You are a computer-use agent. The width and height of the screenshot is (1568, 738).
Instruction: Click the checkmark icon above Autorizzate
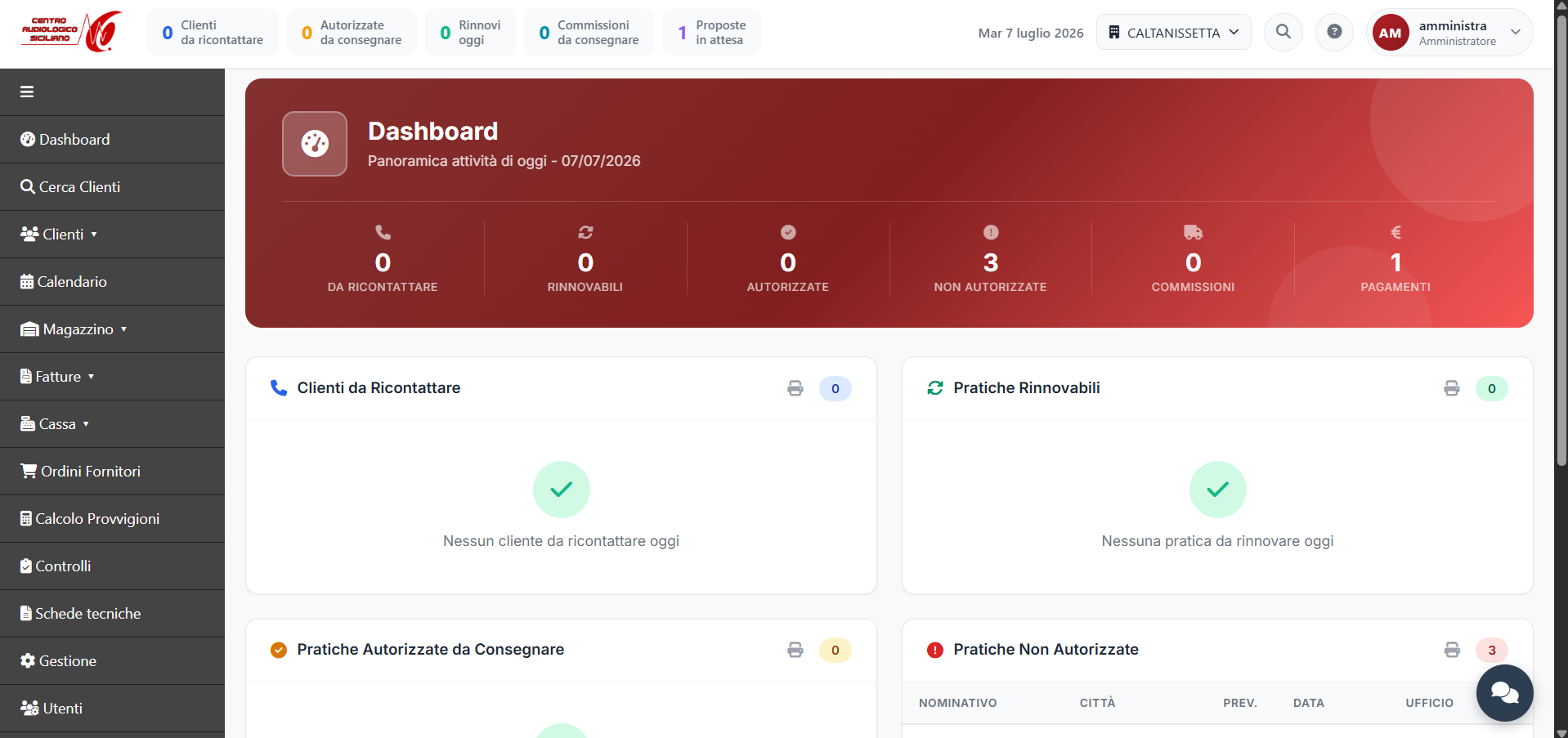click(x=788, y=232)
